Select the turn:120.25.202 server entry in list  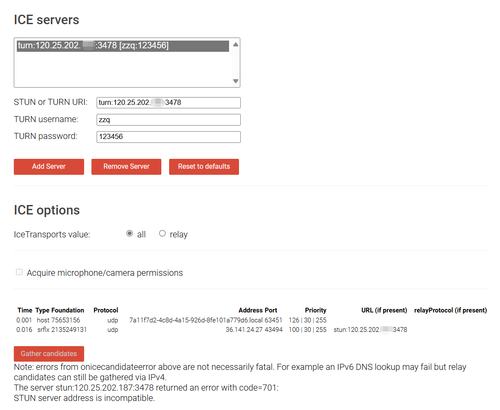coord(123,46)
